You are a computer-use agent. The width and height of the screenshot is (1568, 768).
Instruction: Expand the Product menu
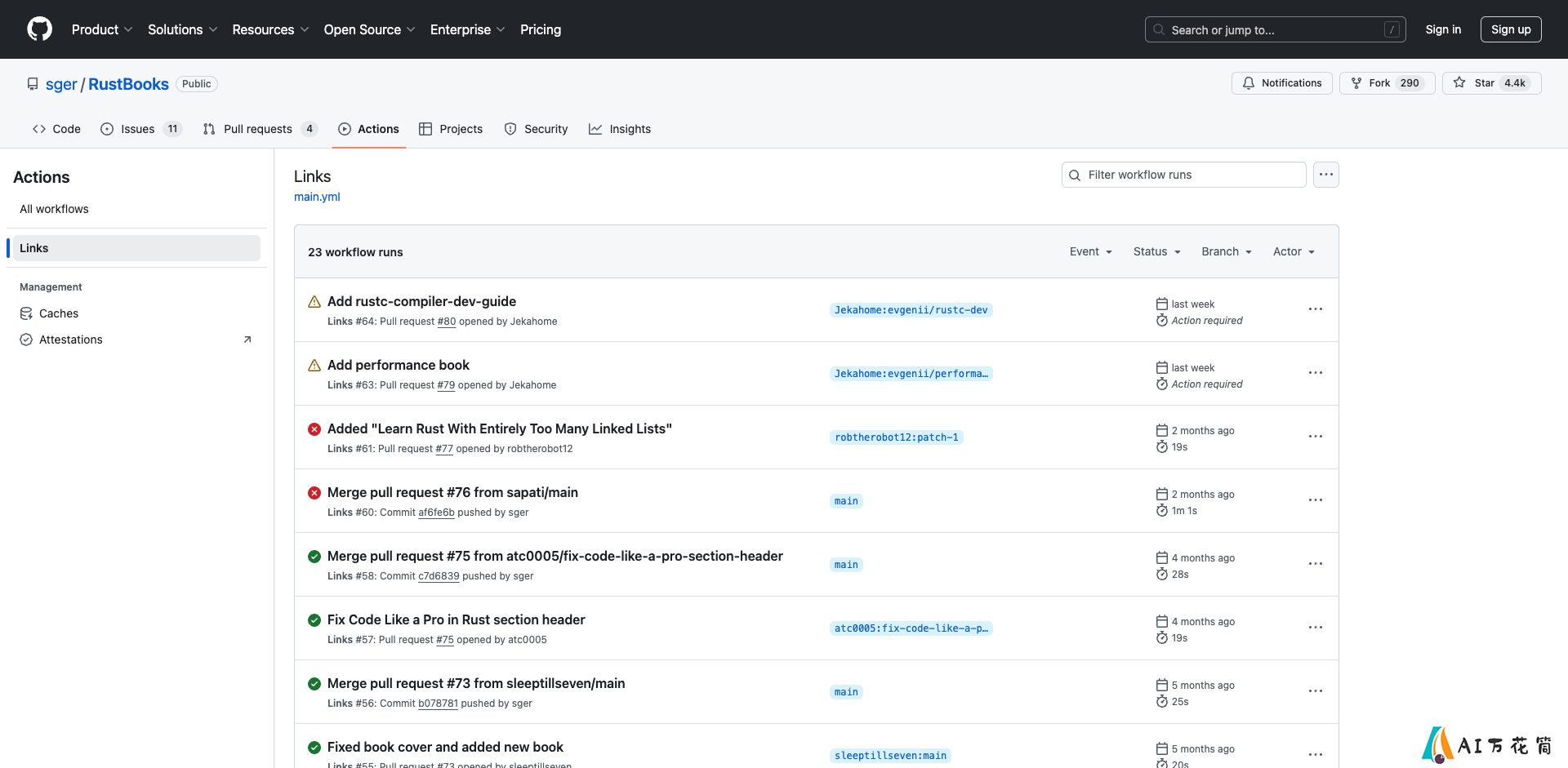tap(102, 29)
